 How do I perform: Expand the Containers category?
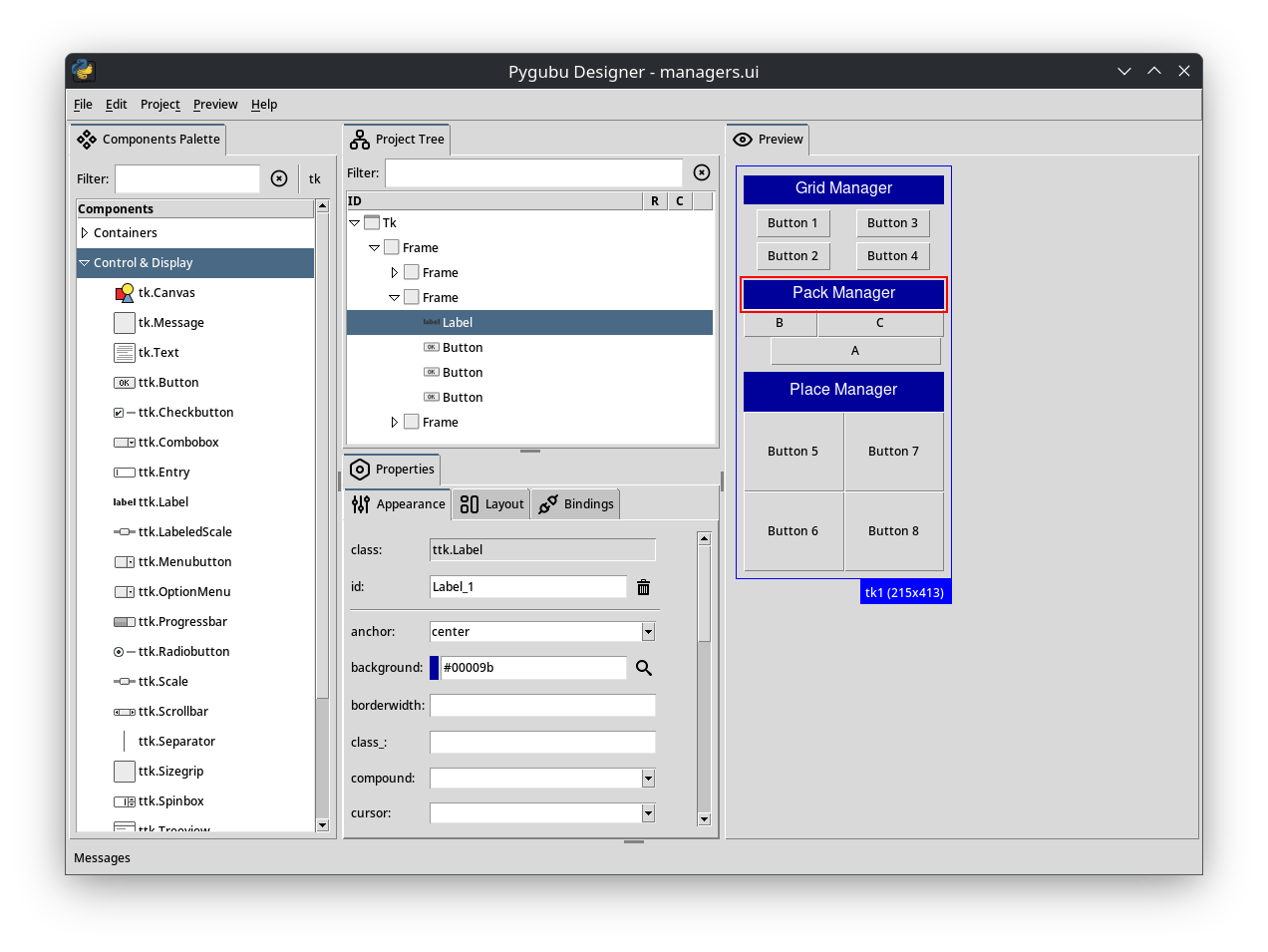click(85, 233)
